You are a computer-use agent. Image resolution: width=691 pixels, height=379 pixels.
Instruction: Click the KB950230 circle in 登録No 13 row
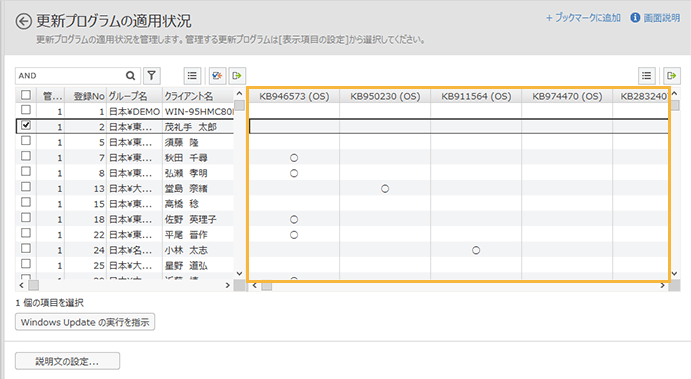[385, 189]
